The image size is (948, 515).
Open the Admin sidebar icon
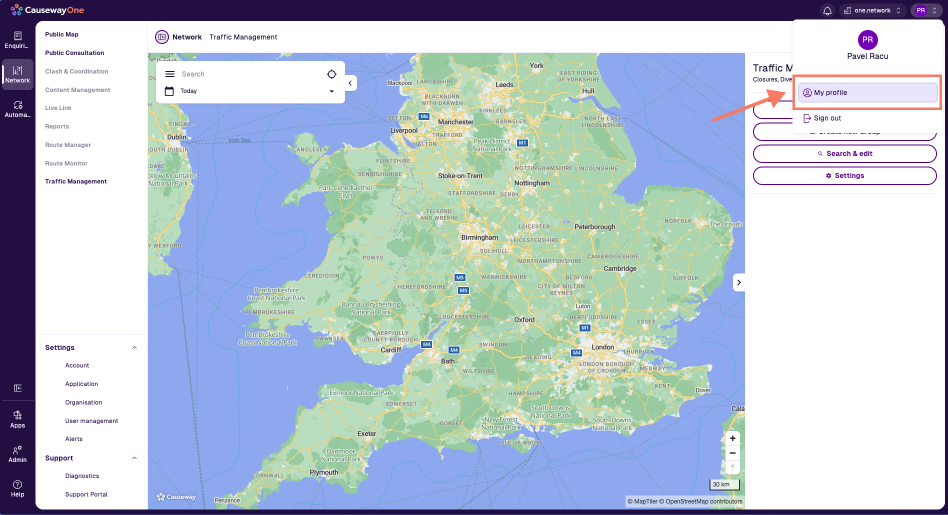click(17, 452)
